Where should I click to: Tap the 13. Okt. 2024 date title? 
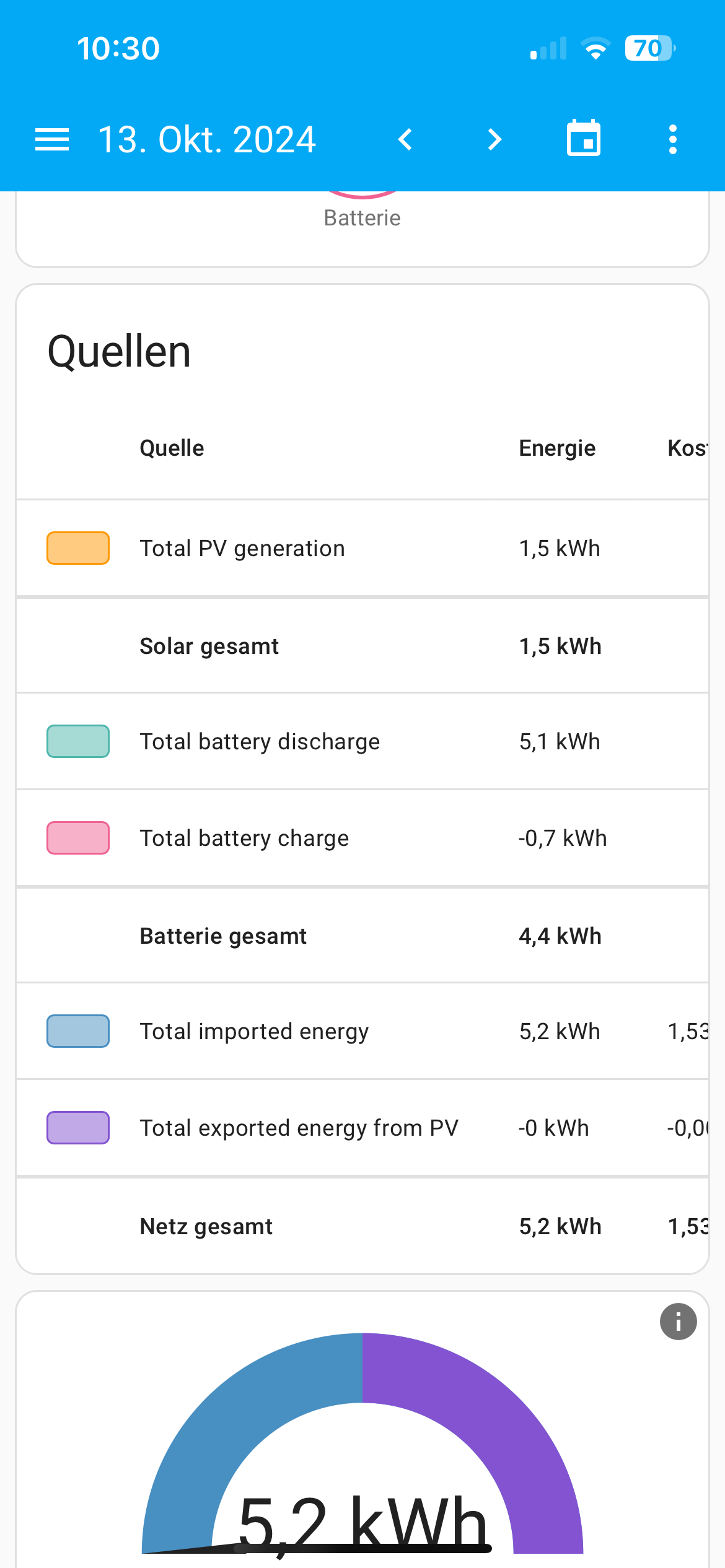pyautogui.click(x=207, y=139)
